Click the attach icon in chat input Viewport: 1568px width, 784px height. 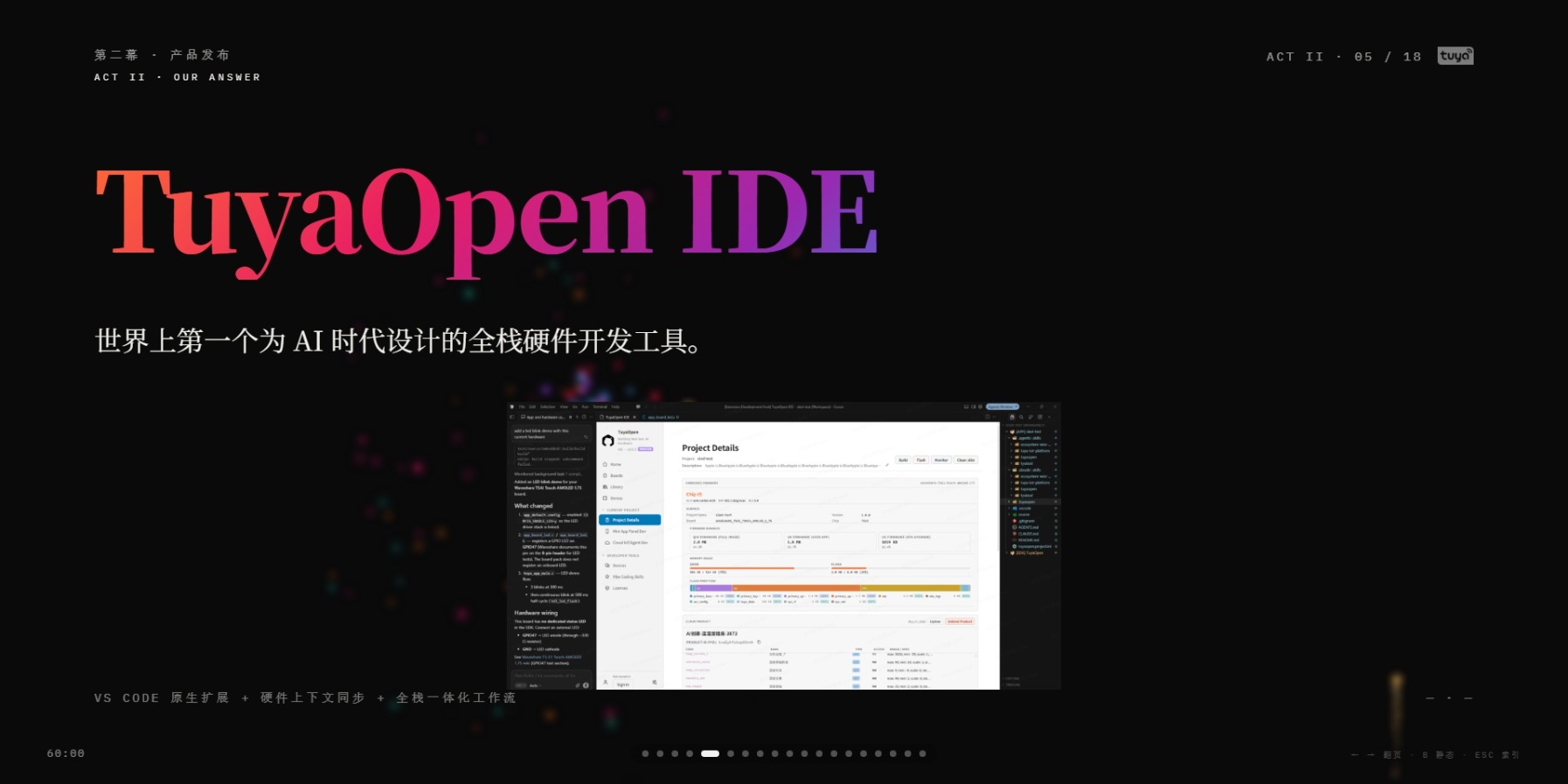click(578, 685)
